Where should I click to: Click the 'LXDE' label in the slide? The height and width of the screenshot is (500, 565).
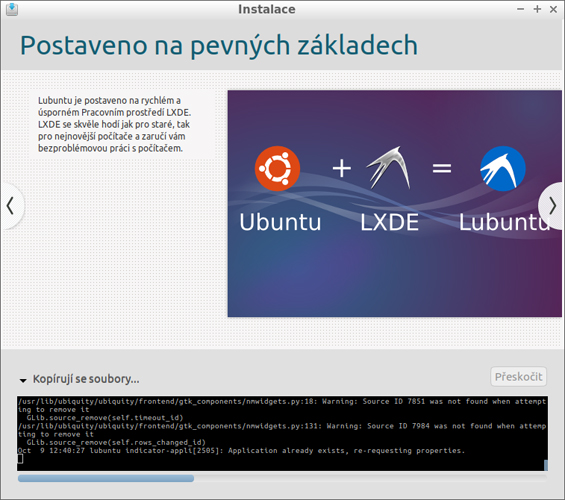pyautogui.click(x=390, y=222)
